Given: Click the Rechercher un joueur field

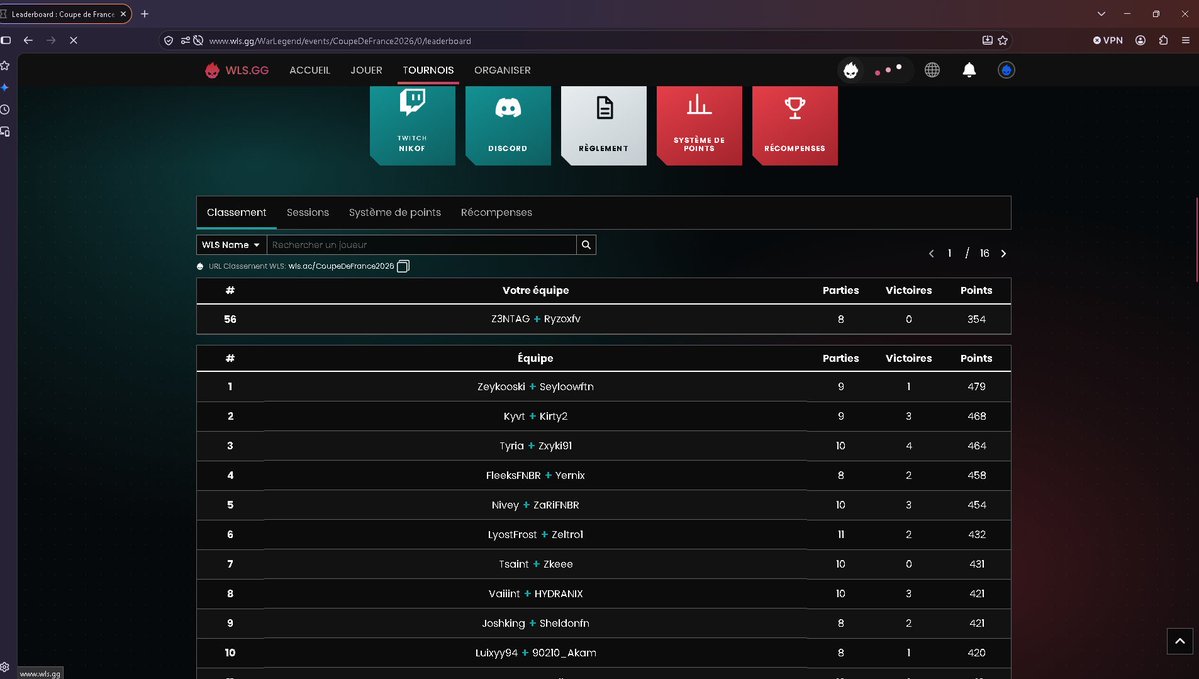Looking at the screenshot, I should (421, 245).
